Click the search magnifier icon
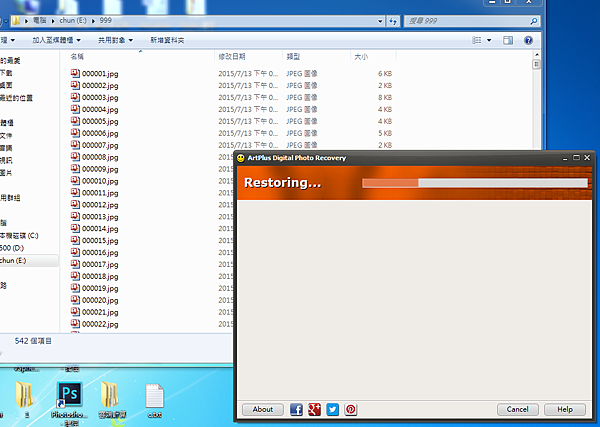Viewport: 600px width, 427px height. tap(534, 21)
